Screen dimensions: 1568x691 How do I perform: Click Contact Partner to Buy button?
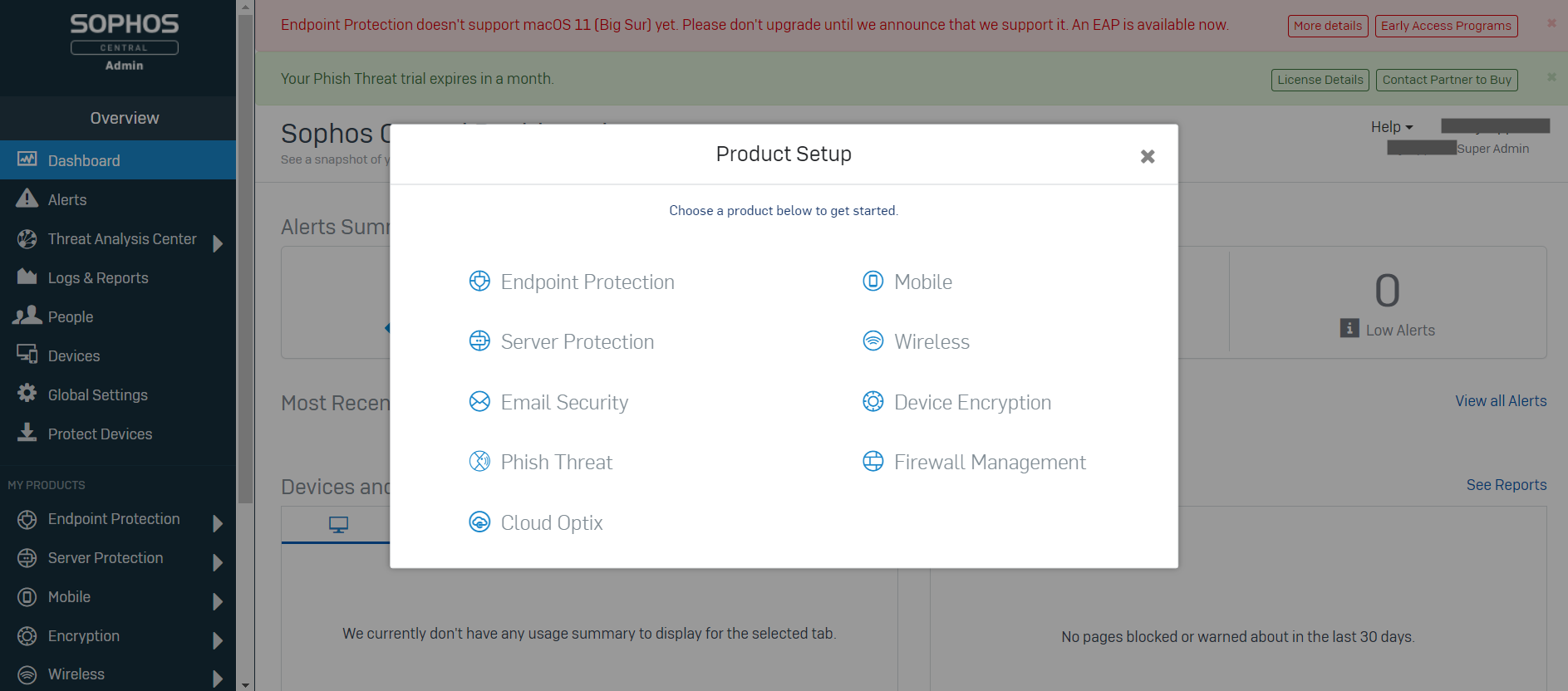coord(1447,80)
